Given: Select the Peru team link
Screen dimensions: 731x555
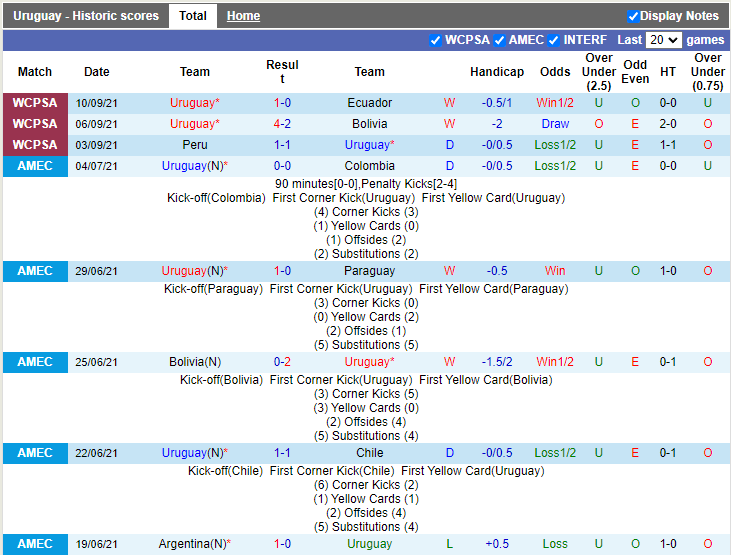Looking at the screenshot, I should (x=195, y=145).
